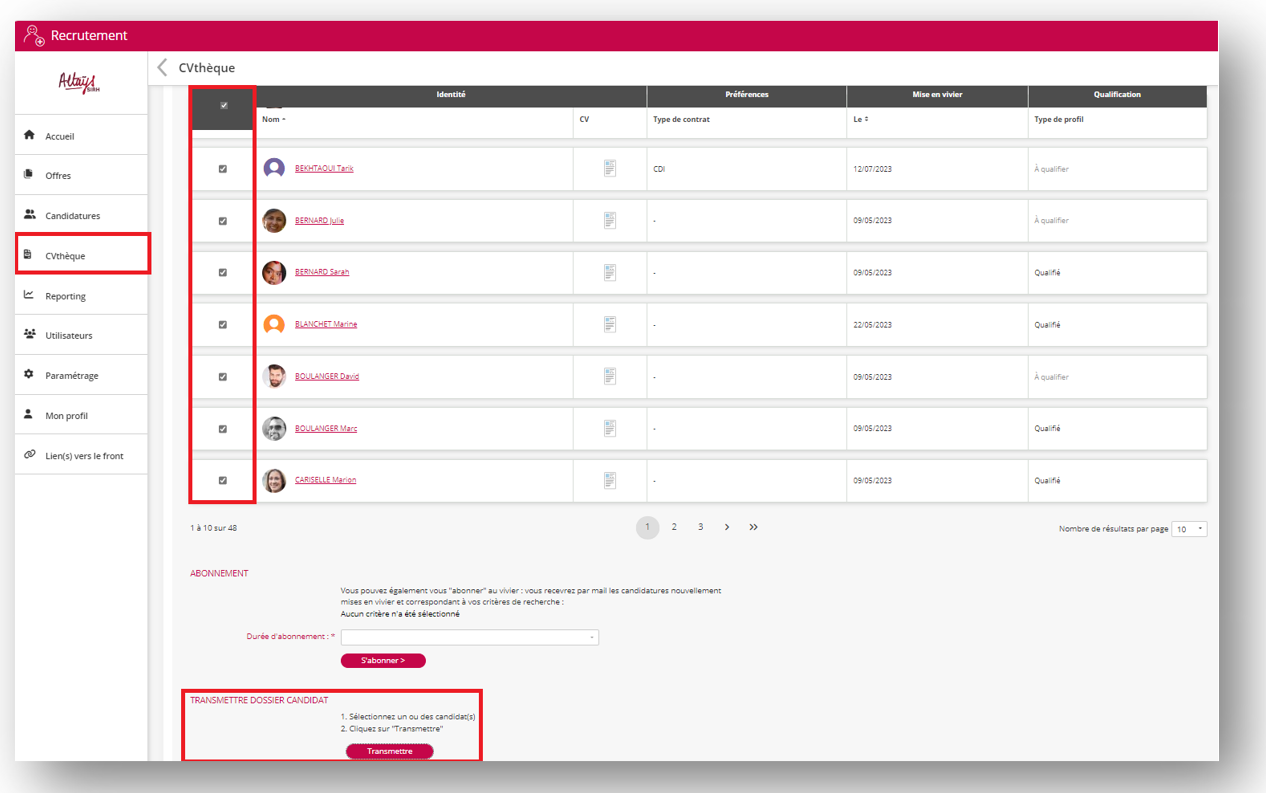The height and width of the screenshot is (793, 1266).
Task: Open Reporting in the sidebar menu
Action: pyautogui.click(x=65, y=296)
